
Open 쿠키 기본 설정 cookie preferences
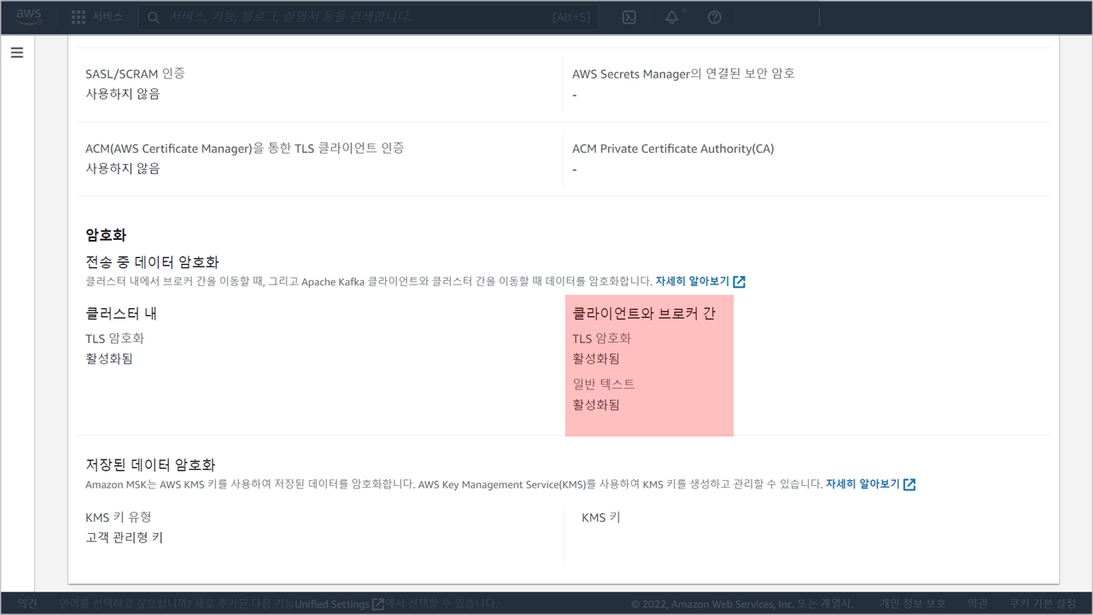coord(1043,604)
